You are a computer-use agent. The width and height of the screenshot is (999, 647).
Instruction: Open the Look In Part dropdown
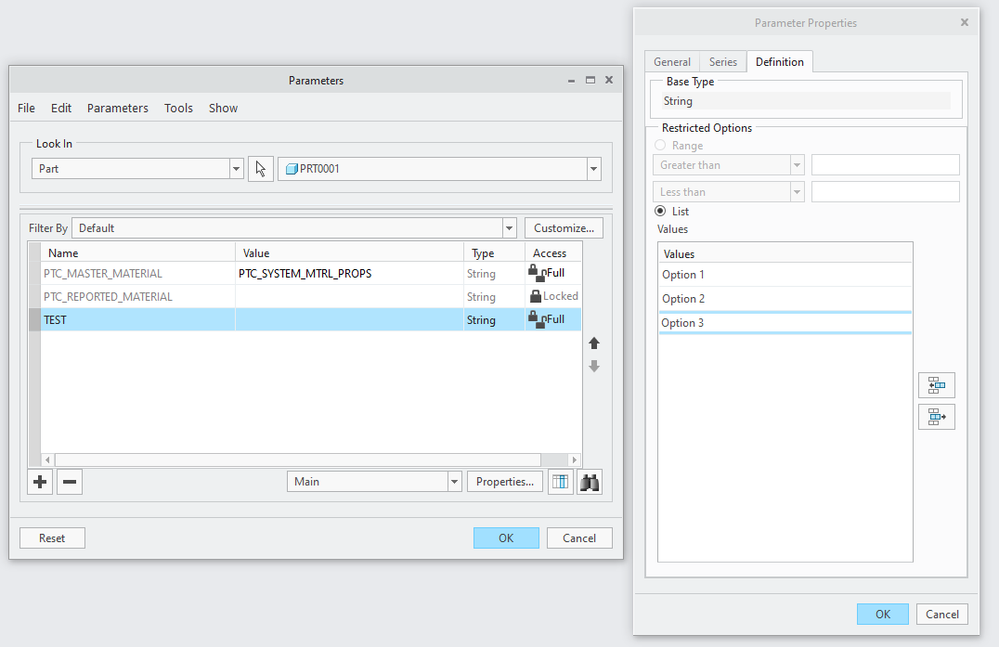tap(236, 169)
